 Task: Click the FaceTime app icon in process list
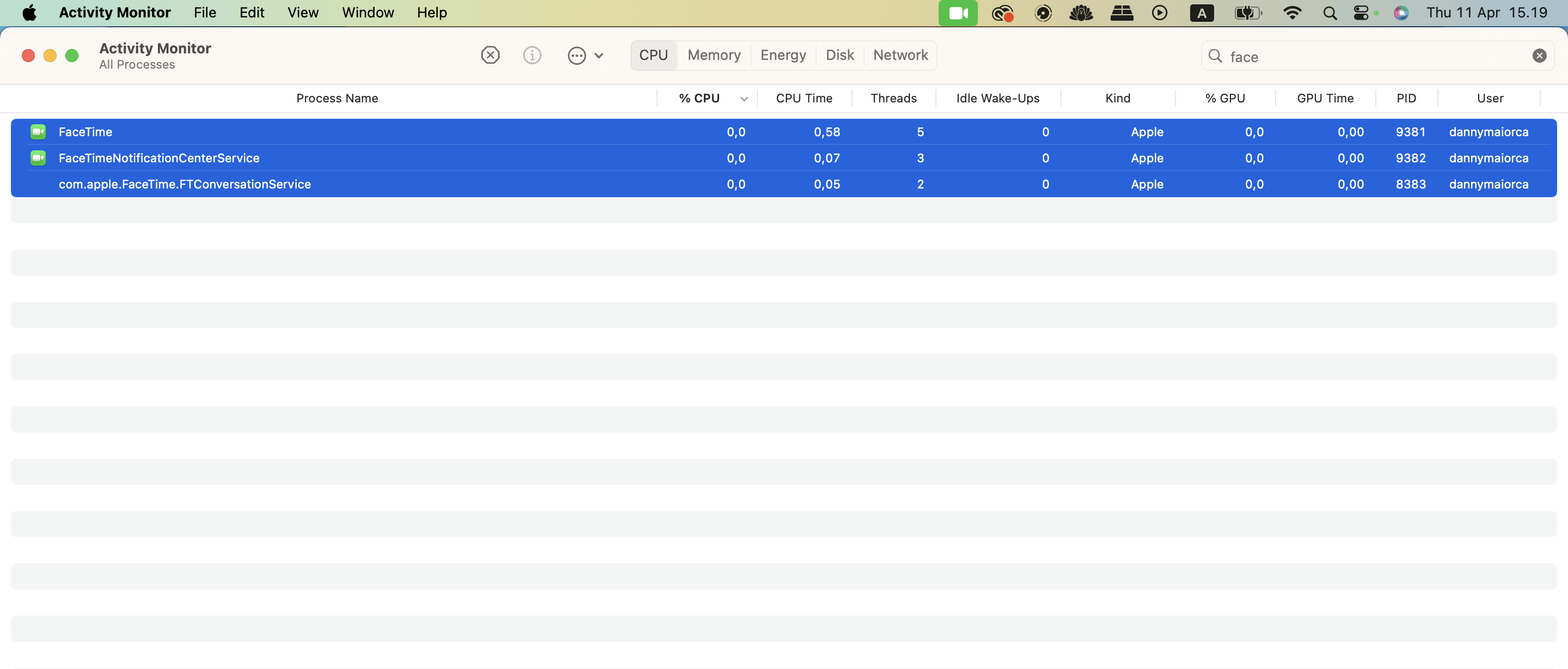tap(38, 132)
